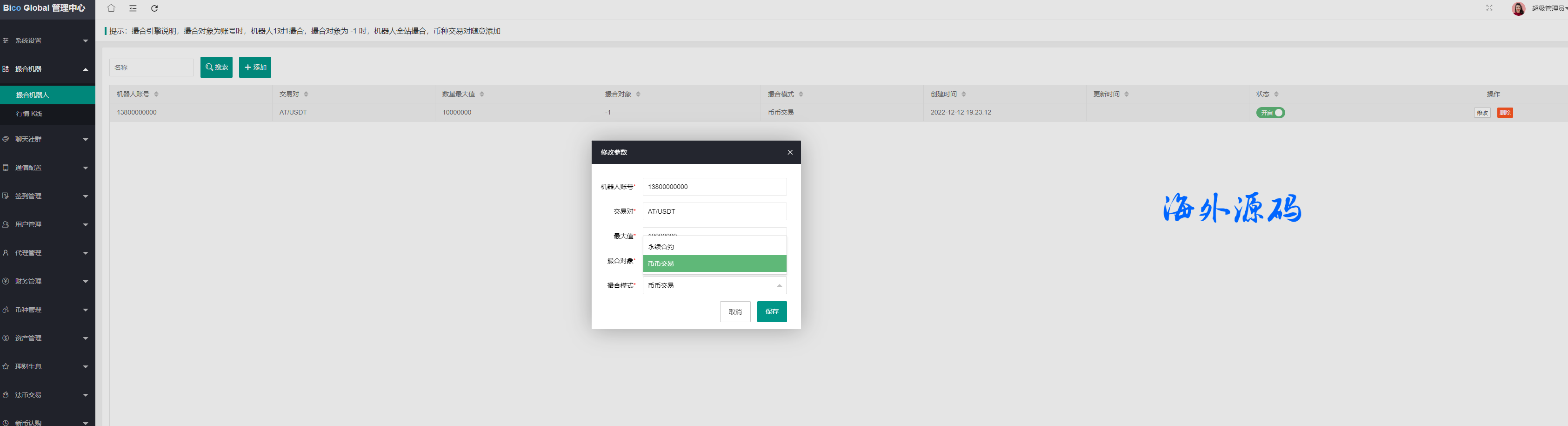1568x426 pixels.
Task: Sort by 状态 column sort icon
Action: 1276,95
